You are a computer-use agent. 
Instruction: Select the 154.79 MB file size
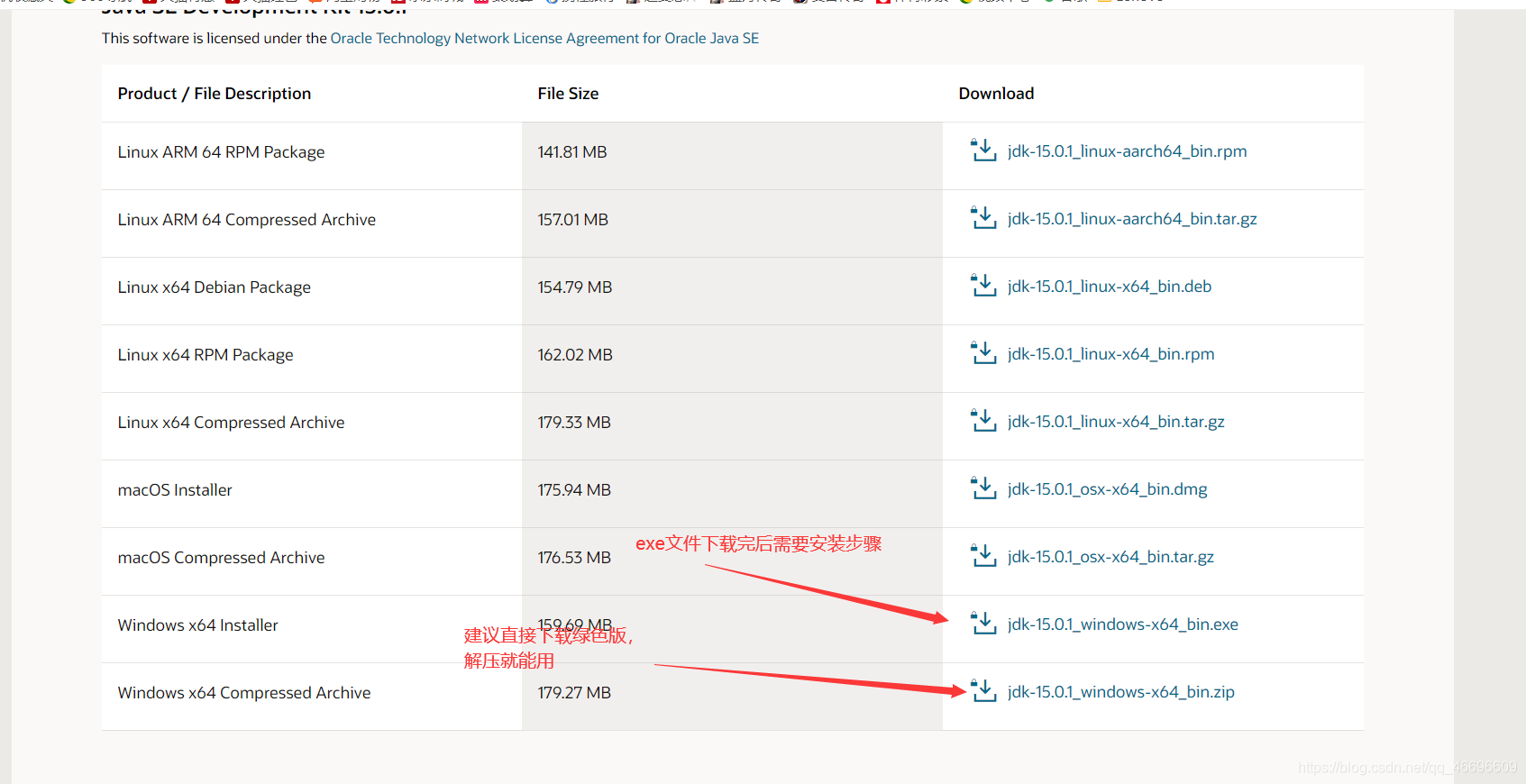pos(575,287)
